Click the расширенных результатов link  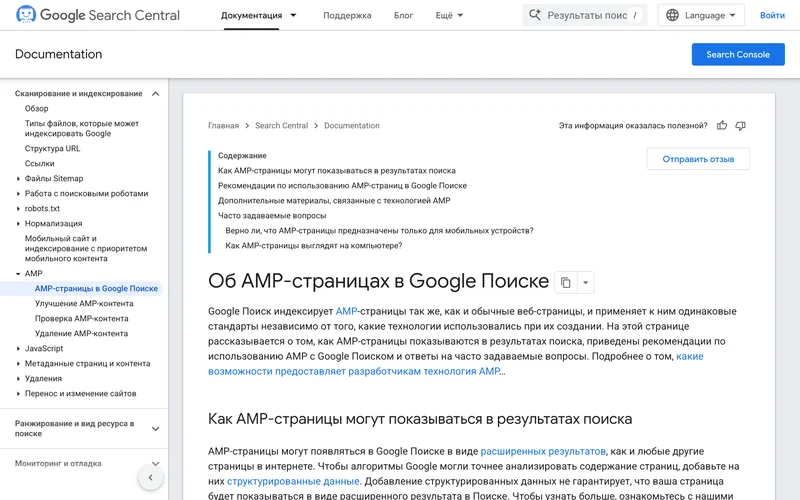[x=543, y=452]
